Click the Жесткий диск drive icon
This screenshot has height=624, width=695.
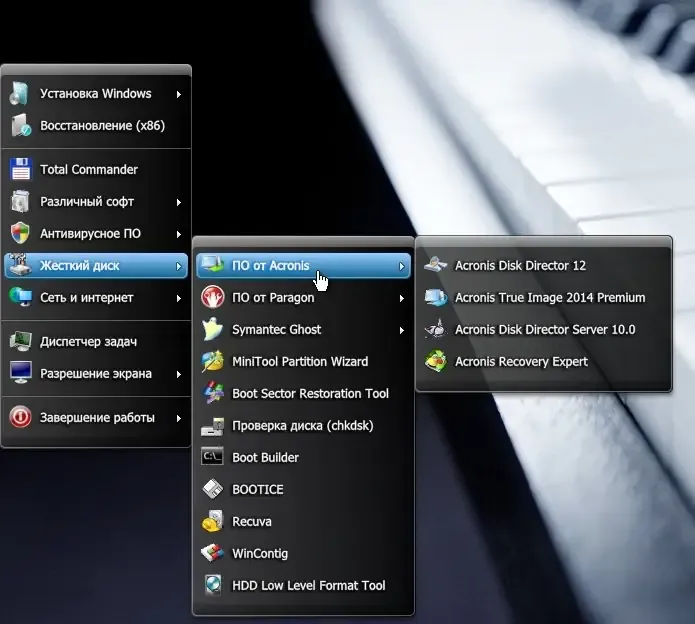point(20,265)
